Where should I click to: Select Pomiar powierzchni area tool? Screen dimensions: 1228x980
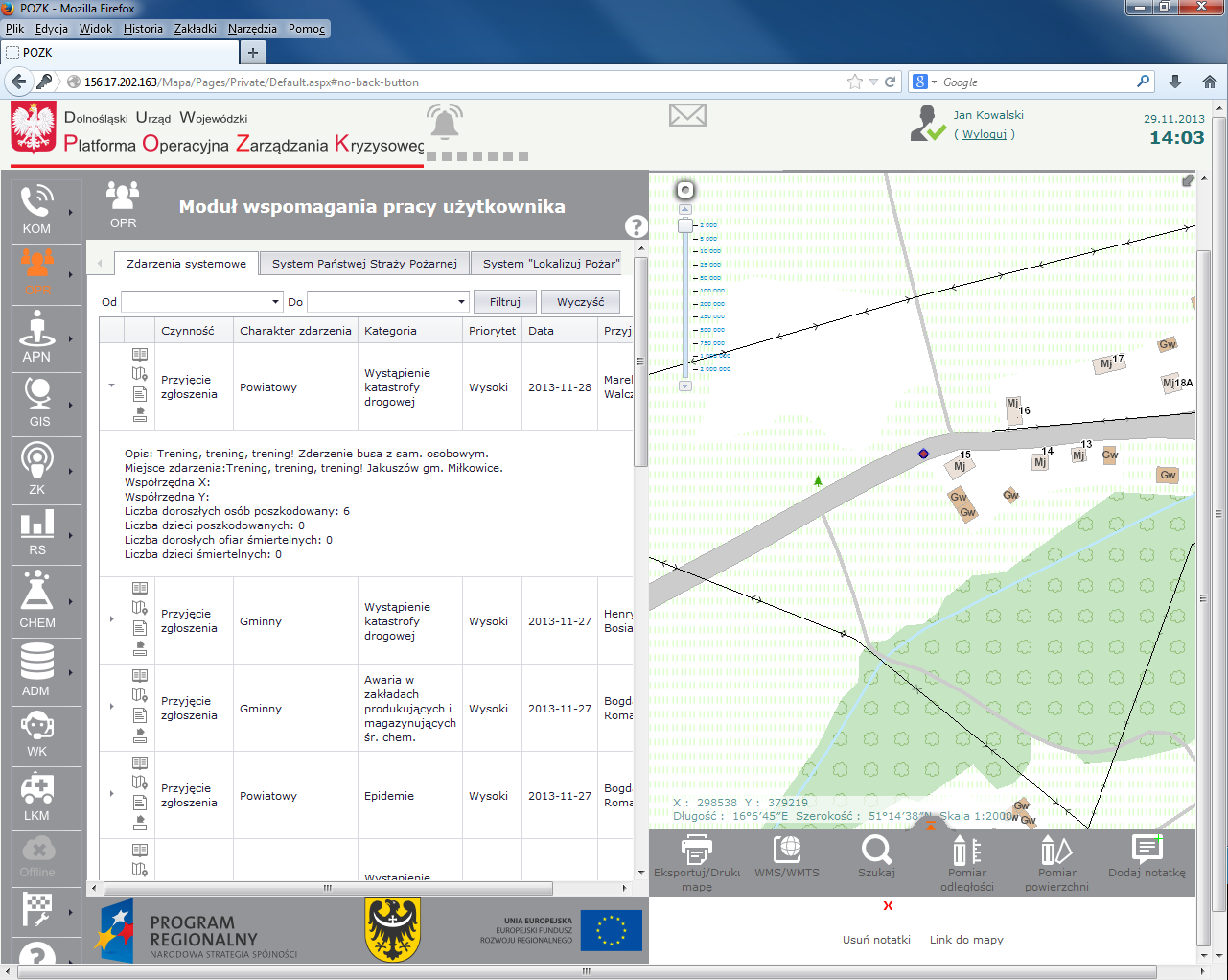1056,863
